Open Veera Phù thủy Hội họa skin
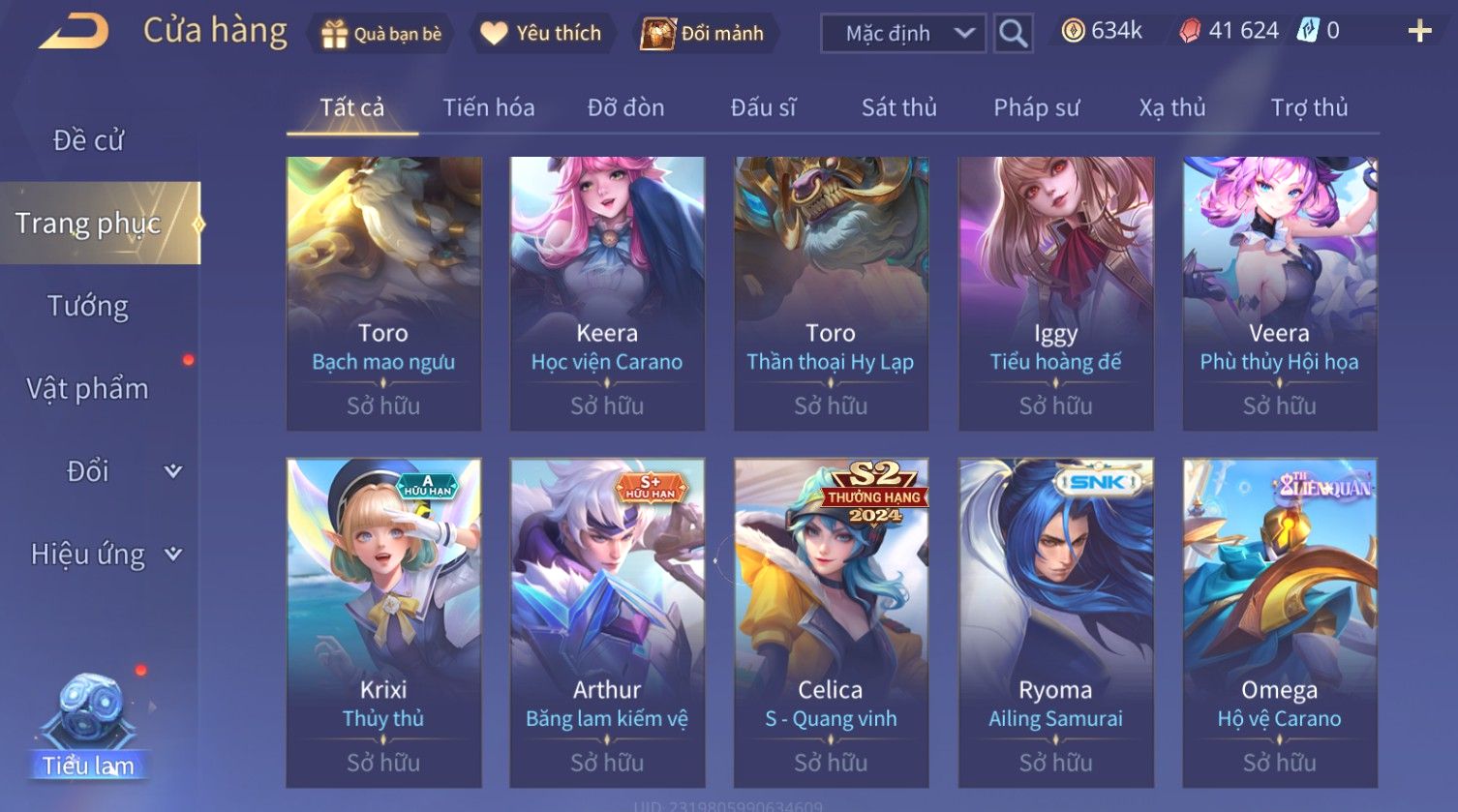The height and width of the screenshot is (812, 1458). [x=1279, y=293]
